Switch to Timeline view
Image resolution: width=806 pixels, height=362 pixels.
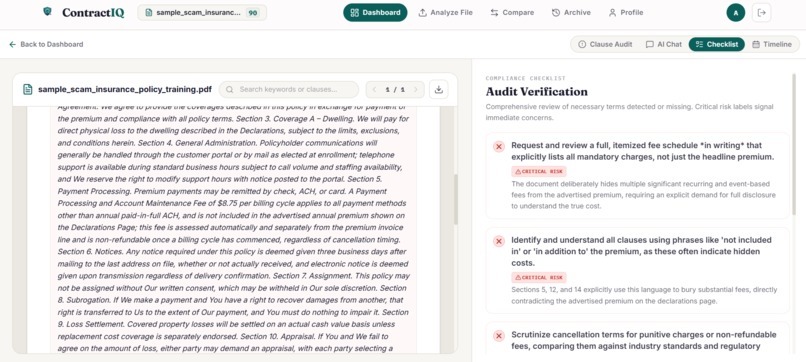pyautogui.click(x=772, y=44)
